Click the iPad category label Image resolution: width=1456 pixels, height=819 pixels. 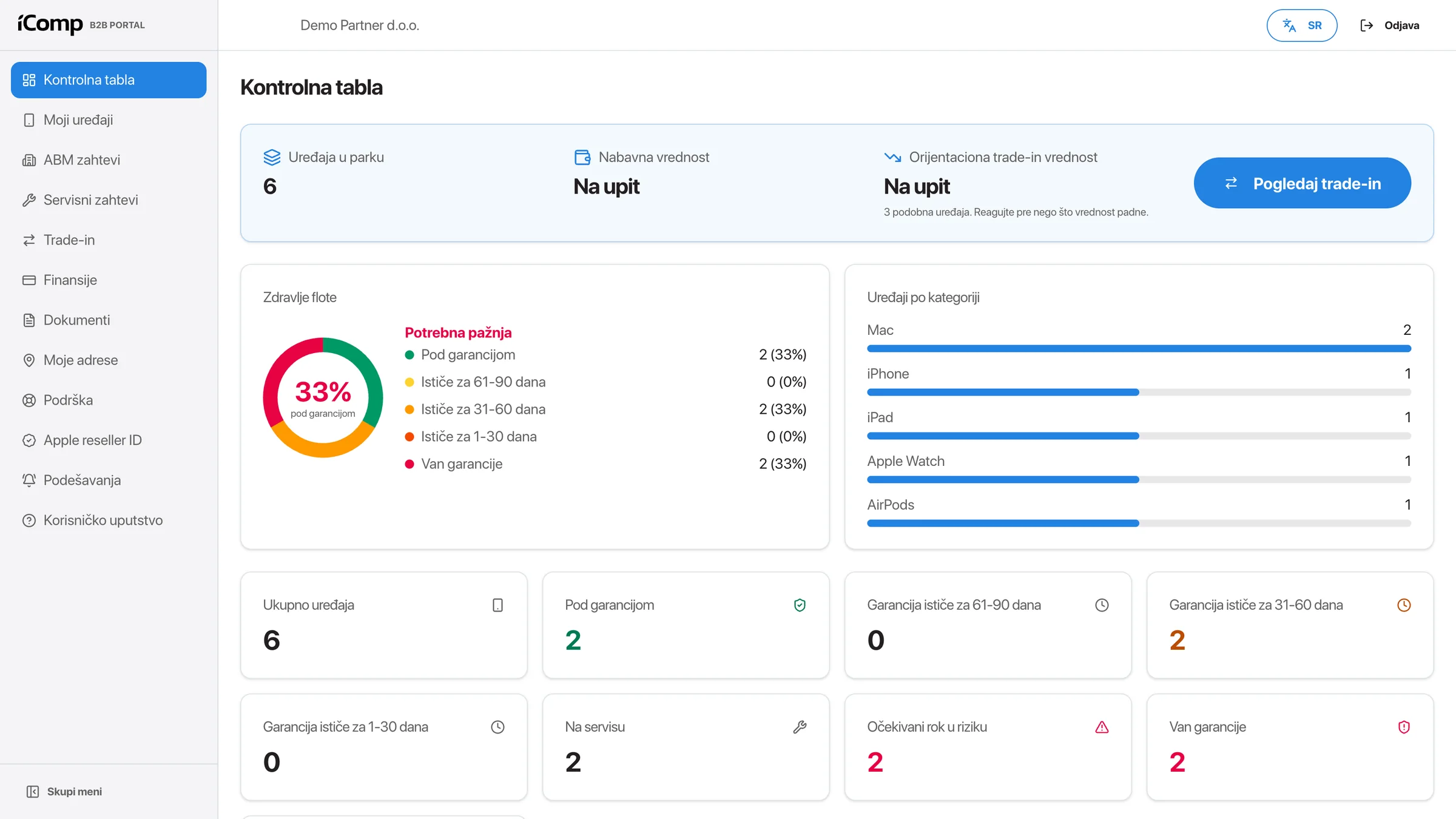point(880,417)
